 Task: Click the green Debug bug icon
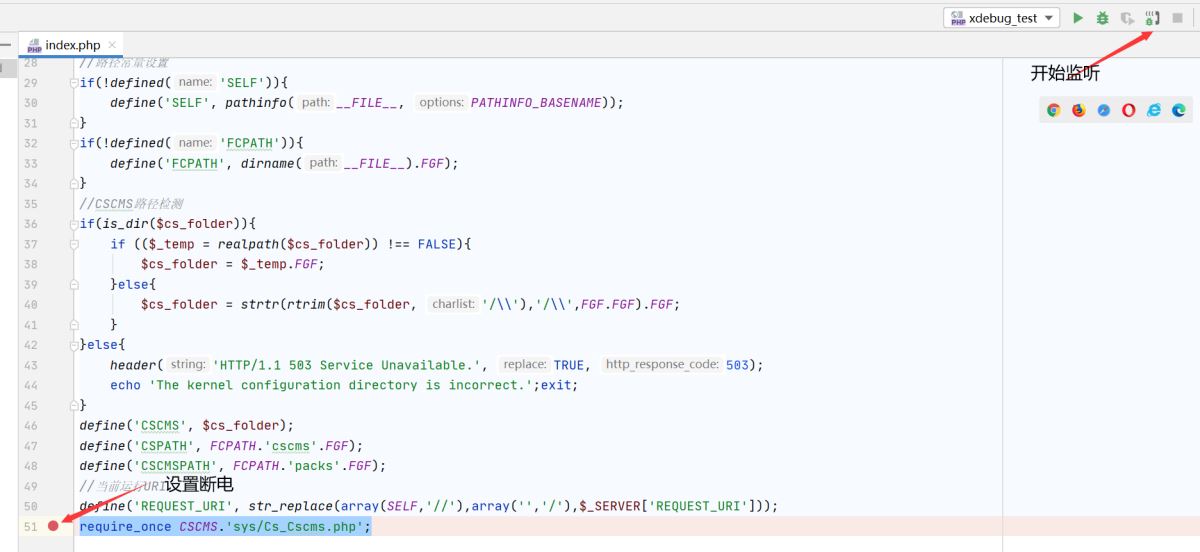click(x=1103, y=18)
